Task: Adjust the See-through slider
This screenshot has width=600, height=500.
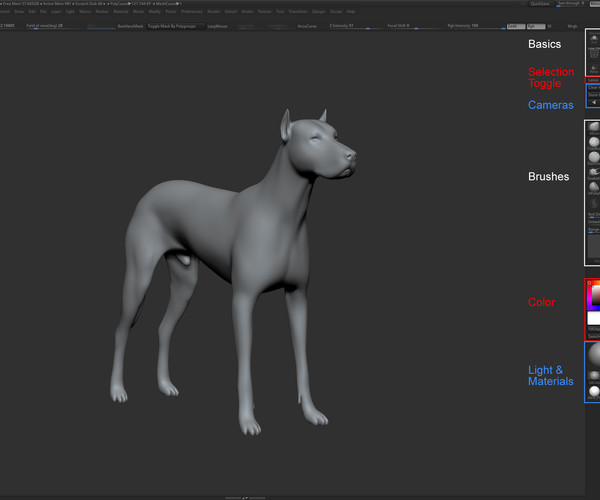Action: click(x=572, y=4)
